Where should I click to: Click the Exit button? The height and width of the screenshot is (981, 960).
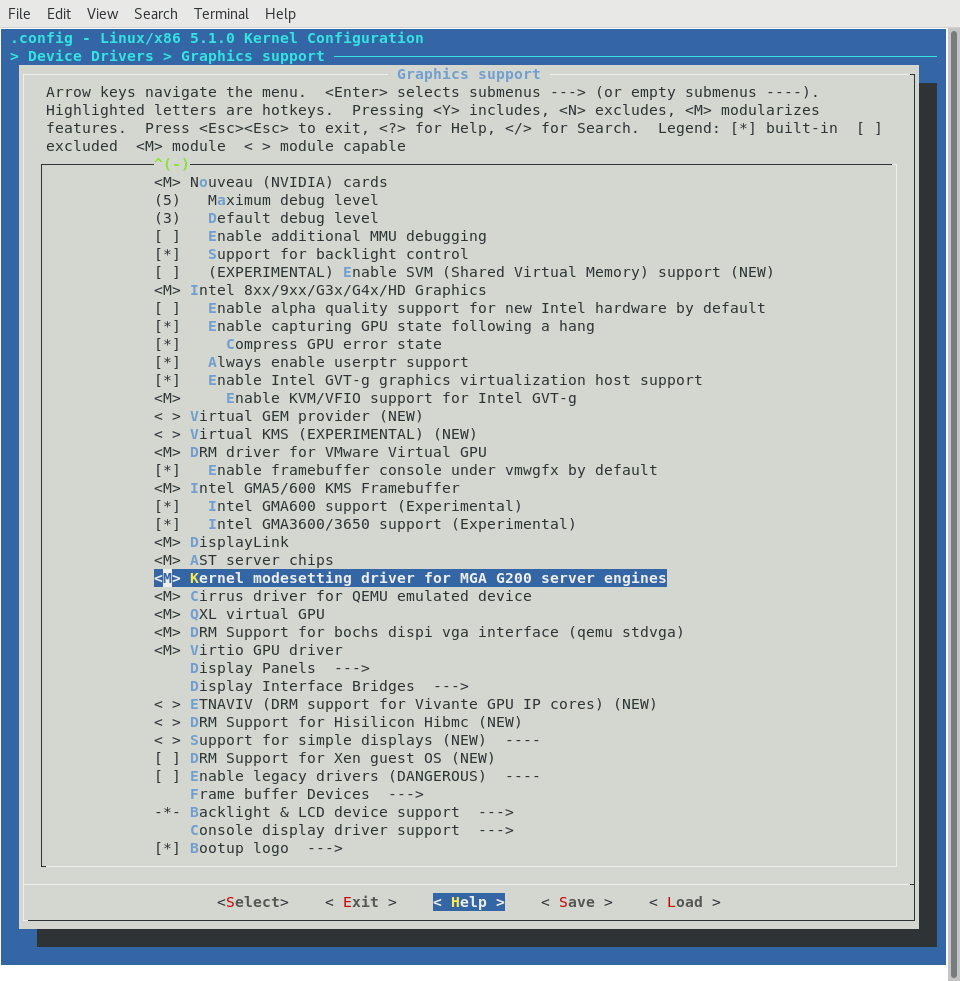point(360,902)
